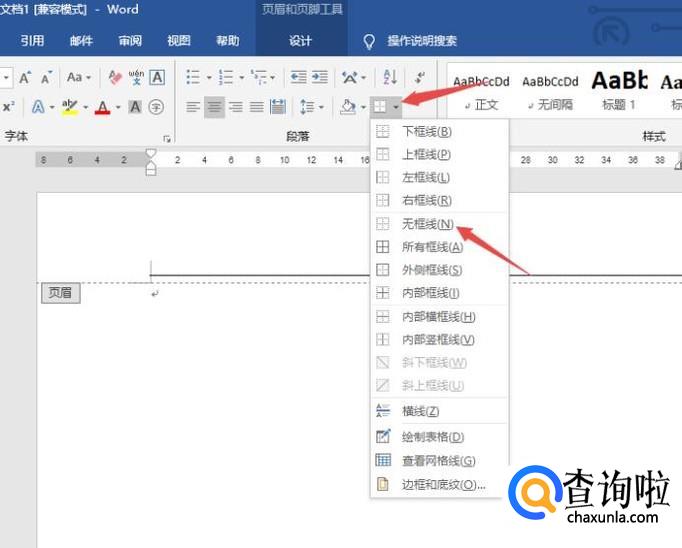The height and width of the screenshot is (548, 682).
Task: Apply the 无间隔 style
Action: (550, 92)
